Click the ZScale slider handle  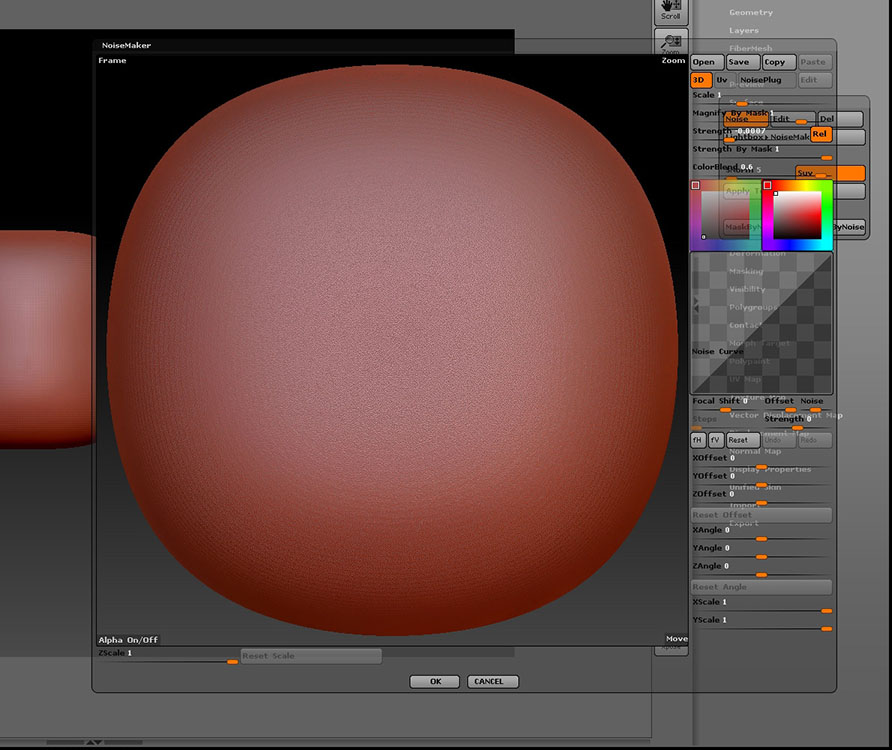point(232,660)
